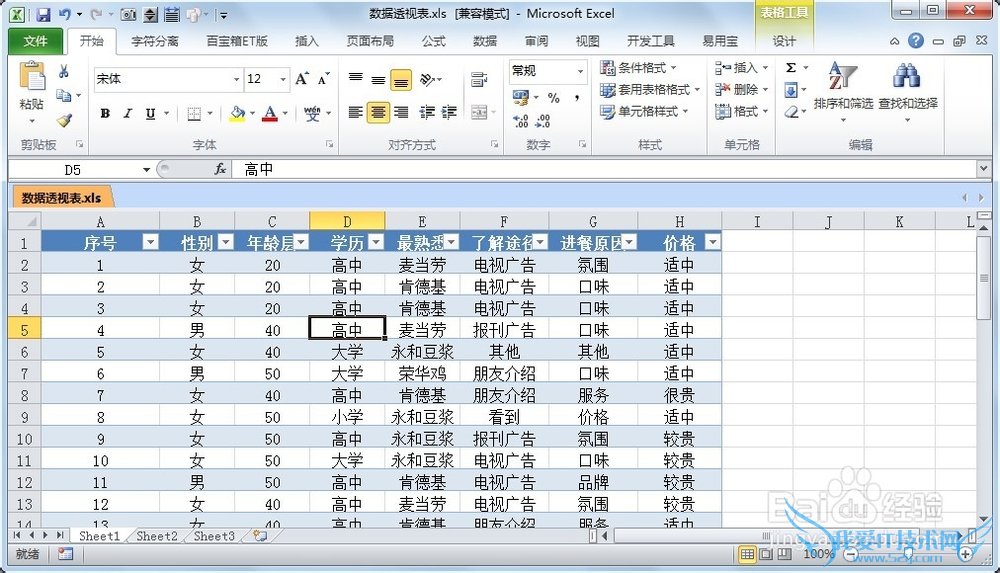Switch to the 插入 ribbon tab
Viewport: 1000px width, 573px height.
(307, 41)
